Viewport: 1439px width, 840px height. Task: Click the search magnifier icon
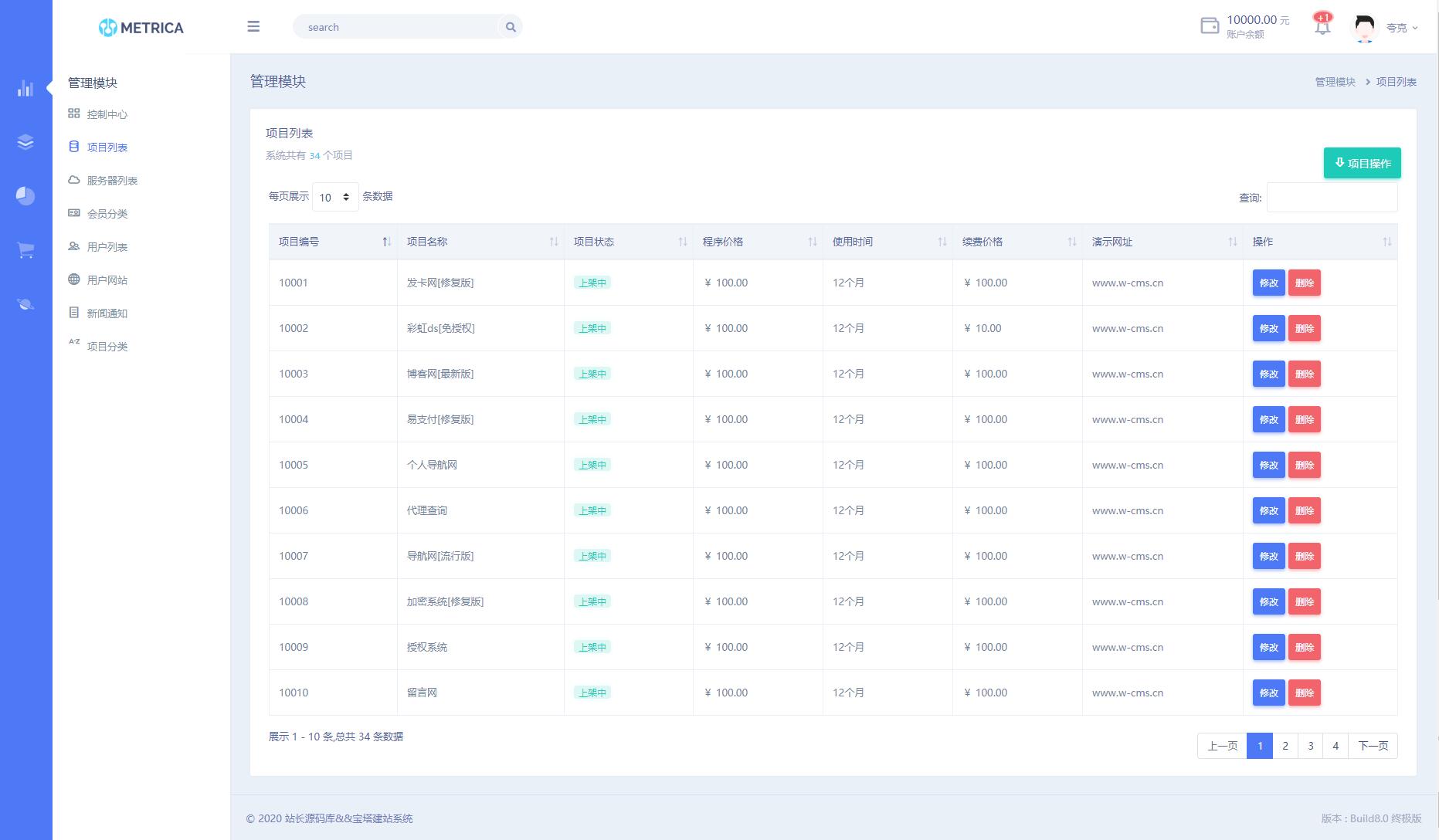[511, 27]
